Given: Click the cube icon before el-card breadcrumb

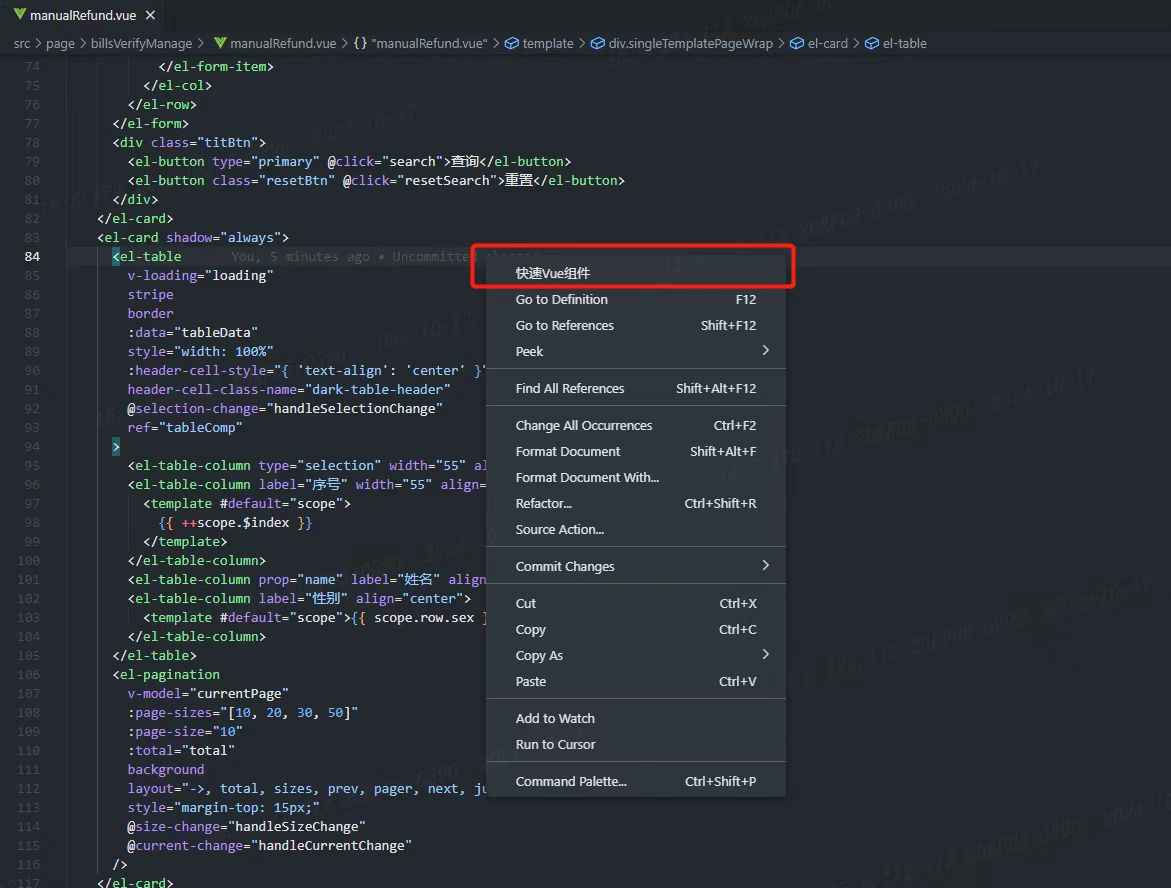Looking at the screenshot, I should (x=797, y=43).
